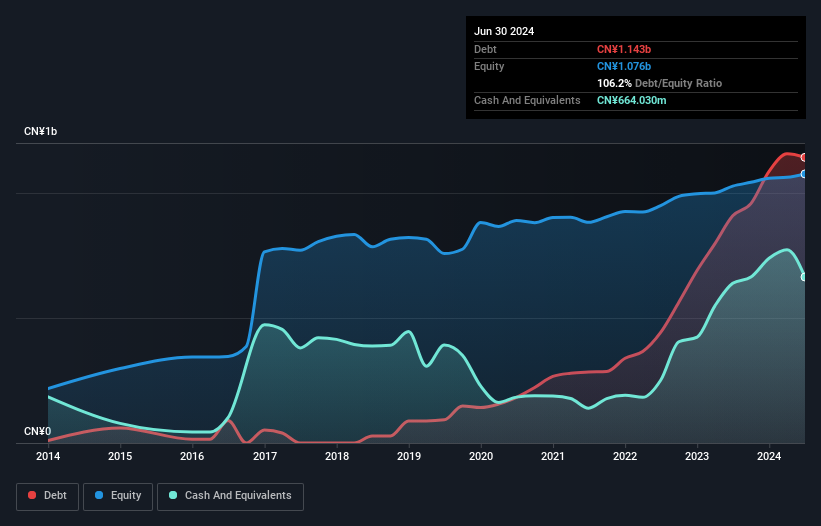821x526 pixels.
Task: Click the 2023 x-axis label
Action: click(x=697, y=456)
